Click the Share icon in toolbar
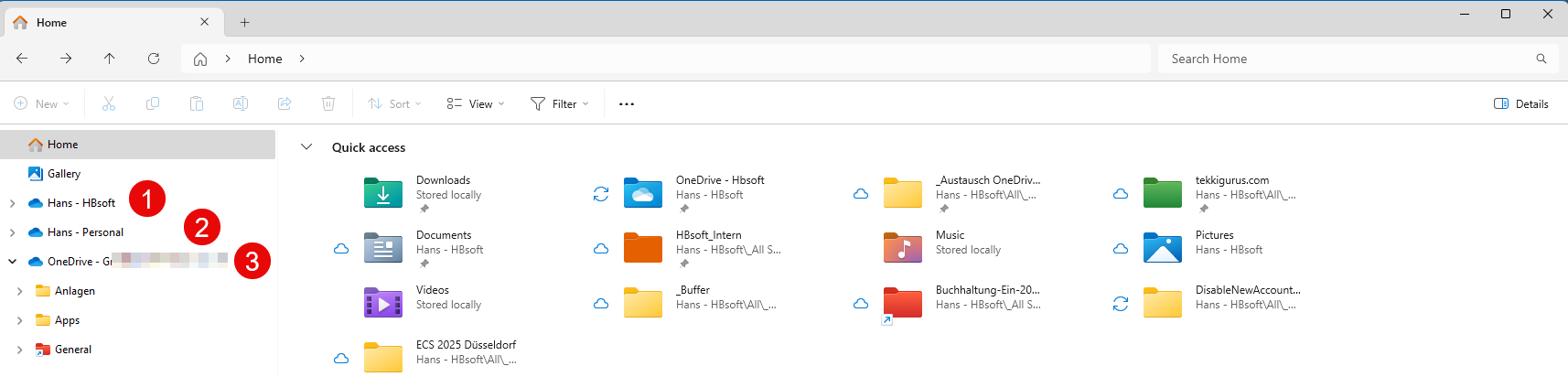 click(x=285, y=104)
